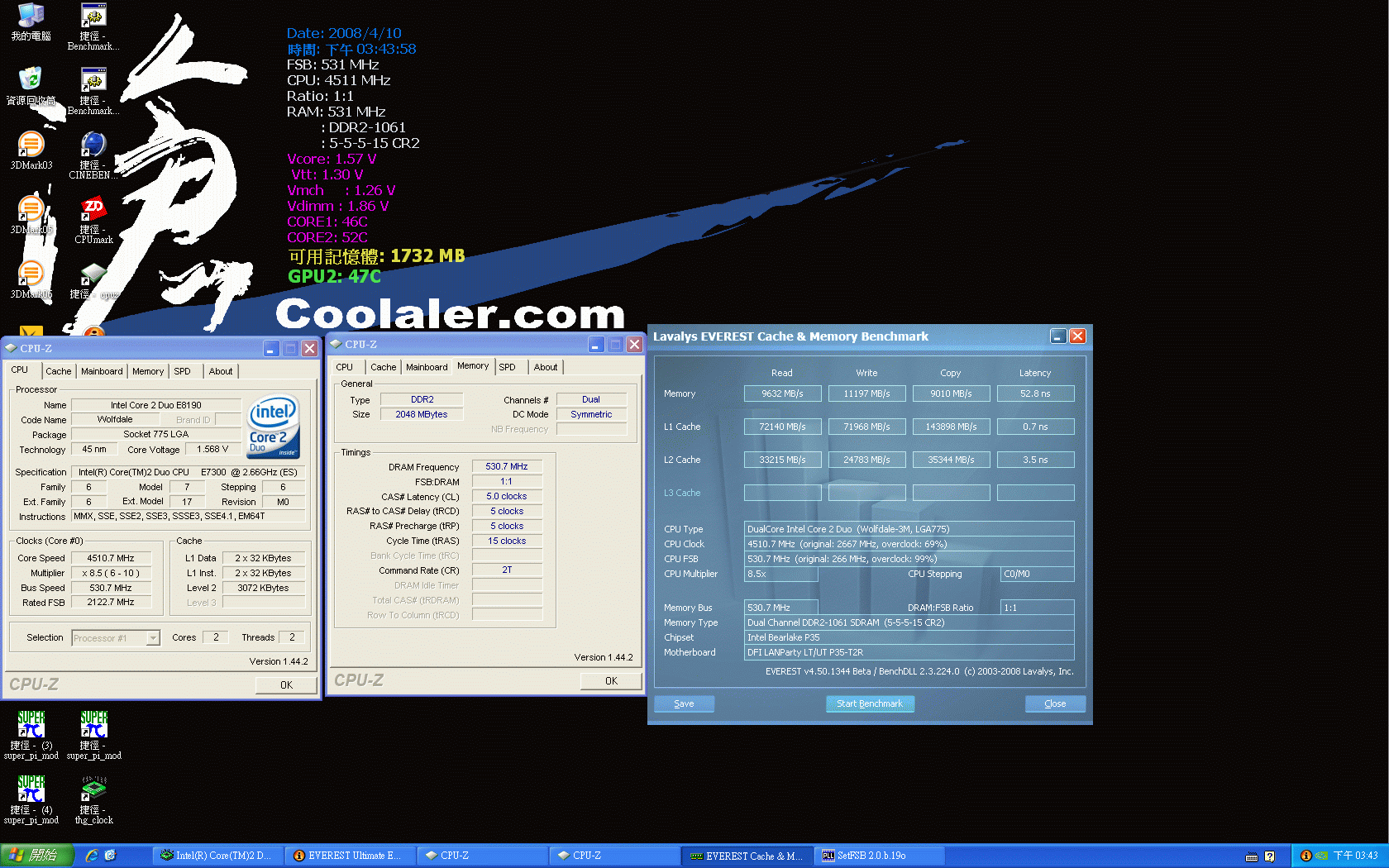Viewport: 1389px width, 868px height.
Task: Select the 3DMark03 desktop shortcut
Action: click(x=31, y=150)
